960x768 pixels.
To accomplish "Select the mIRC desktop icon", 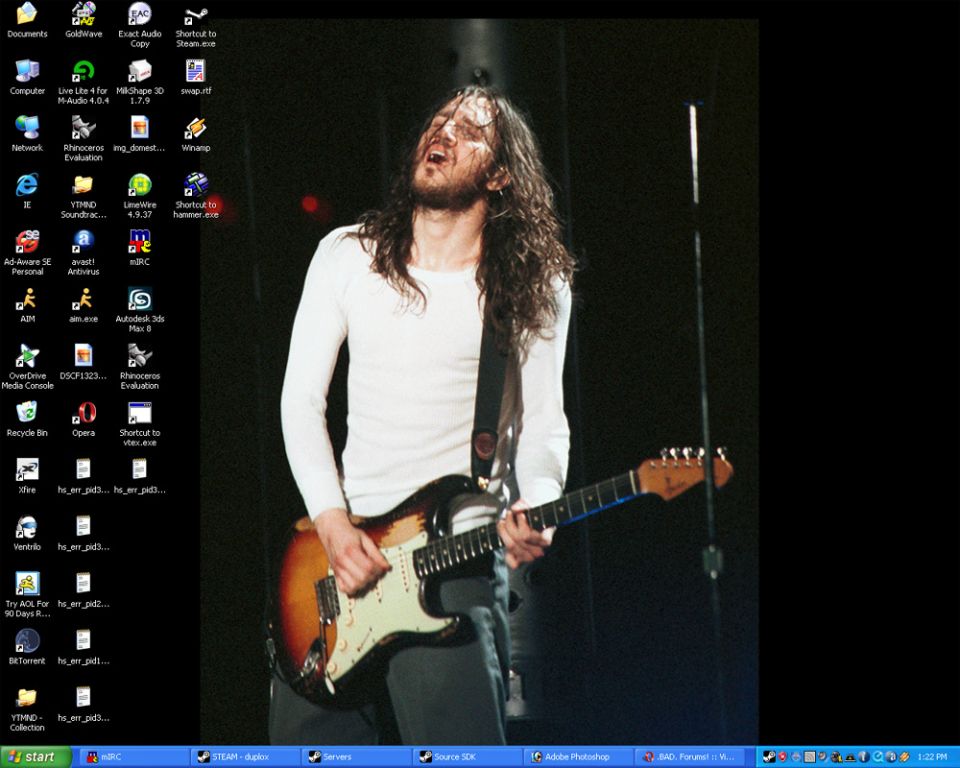I will click(x=140, y=249).
